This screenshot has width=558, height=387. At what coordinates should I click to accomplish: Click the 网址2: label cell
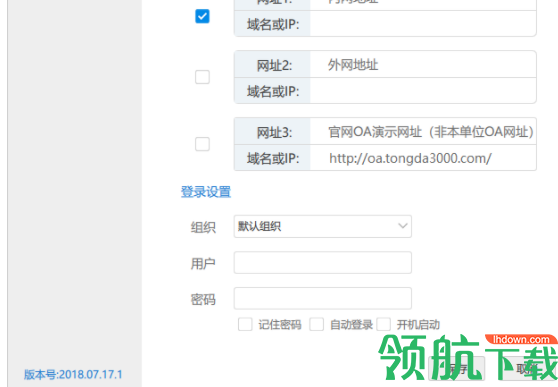tap(272, 64)
